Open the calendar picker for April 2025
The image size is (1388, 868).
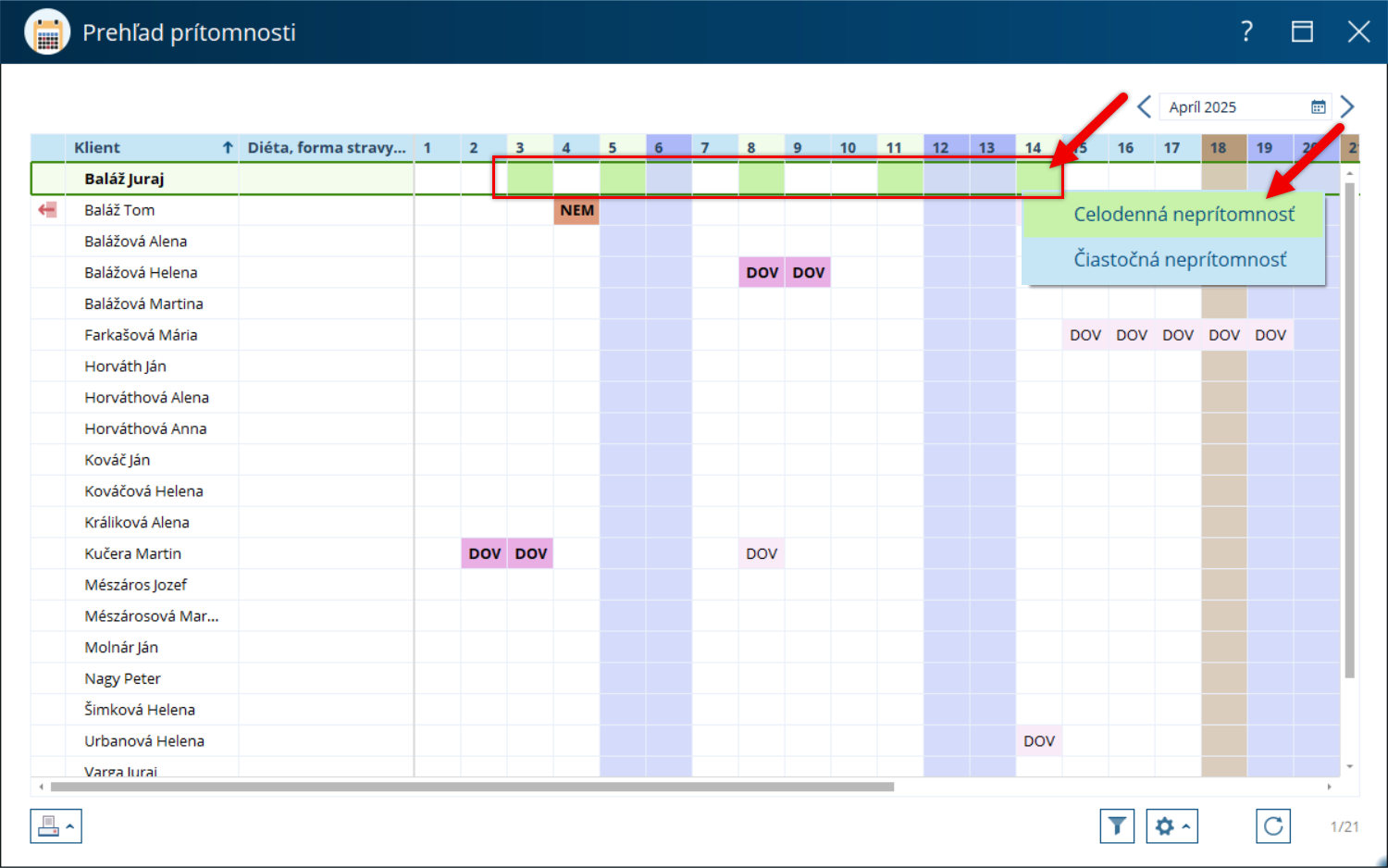(x=1319, y=107)
